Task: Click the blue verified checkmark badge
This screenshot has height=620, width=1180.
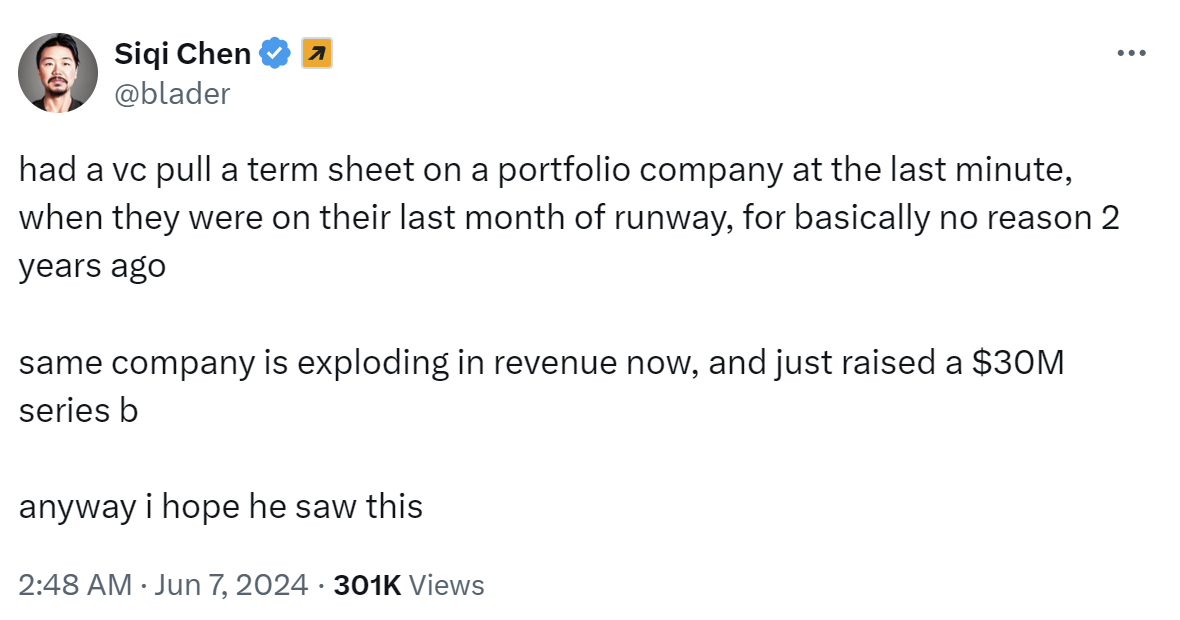Action: coord(275,54)
